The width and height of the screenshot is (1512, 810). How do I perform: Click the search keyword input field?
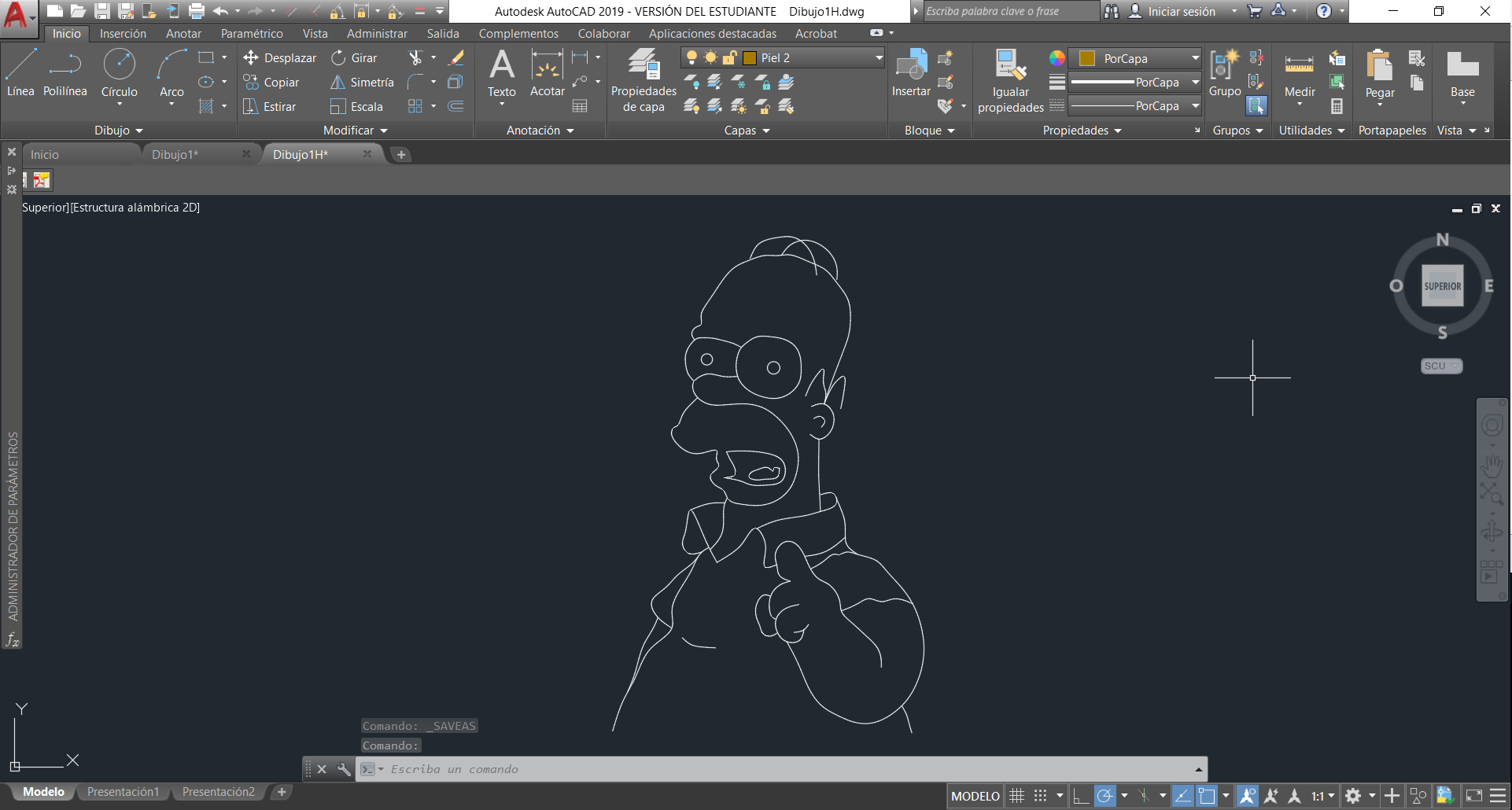click(x=1011, y=11)
